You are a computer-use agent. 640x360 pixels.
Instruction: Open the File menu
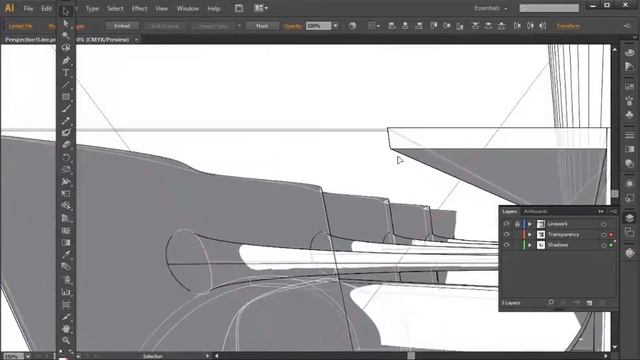click(x=28, y=8)
